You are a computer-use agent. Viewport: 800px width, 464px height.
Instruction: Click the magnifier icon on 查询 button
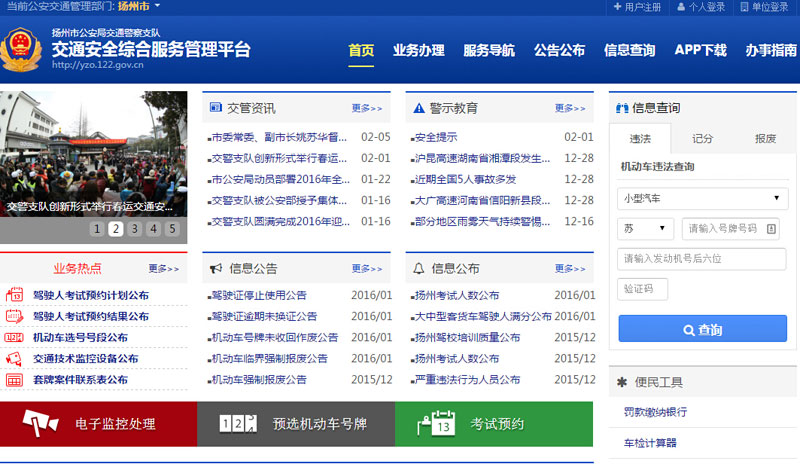(689, 330)
